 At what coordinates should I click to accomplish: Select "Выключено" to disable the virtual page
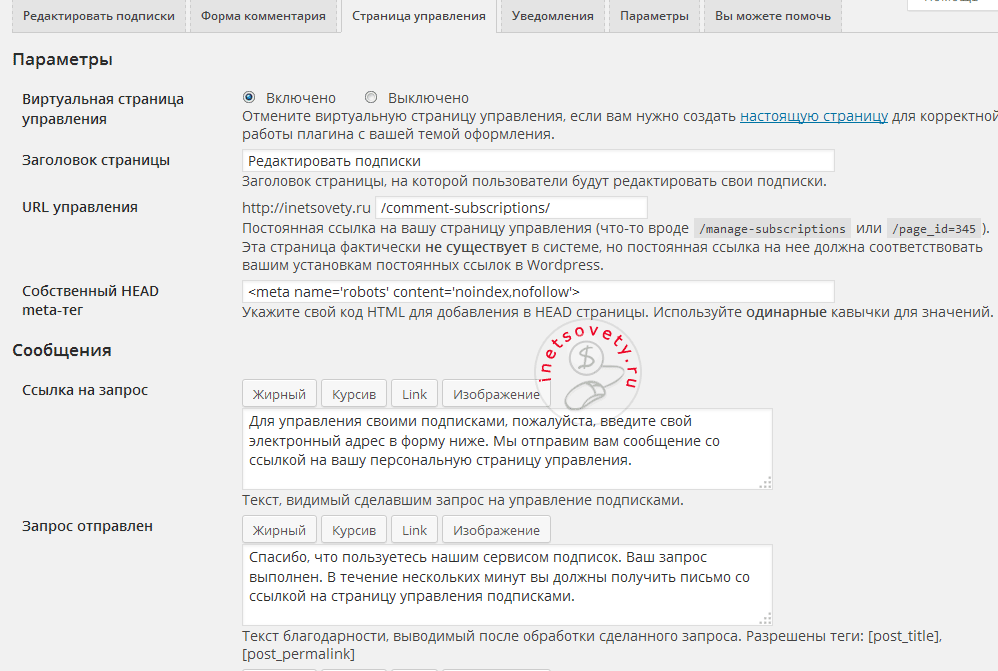[x=370, y=97]
